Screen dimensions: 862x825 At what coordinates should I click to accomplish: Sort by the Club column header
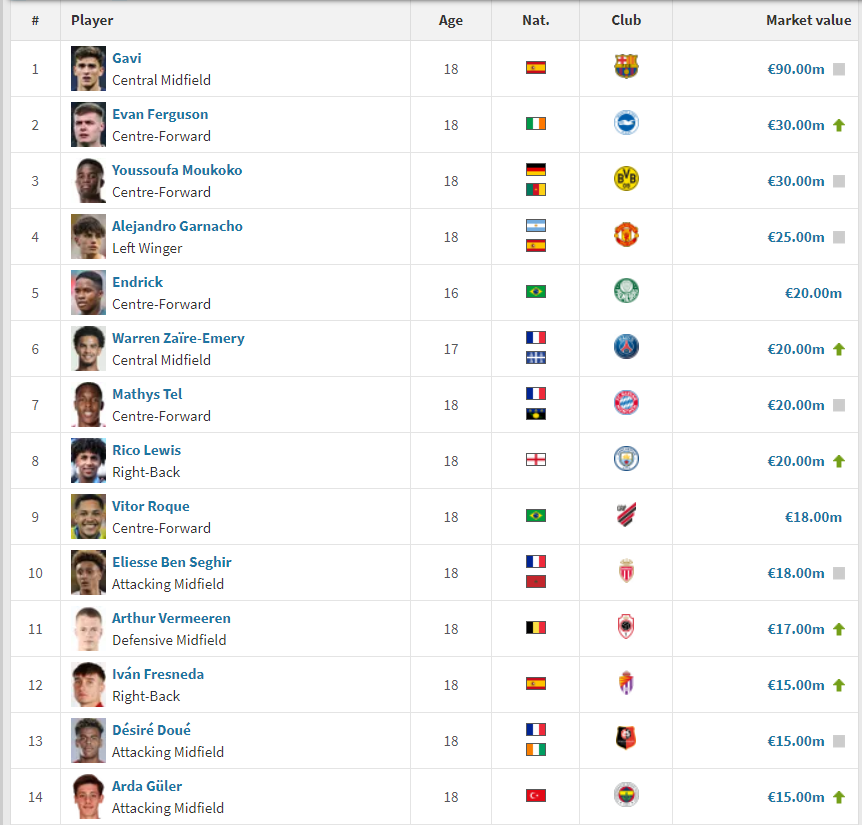(626, 20)
